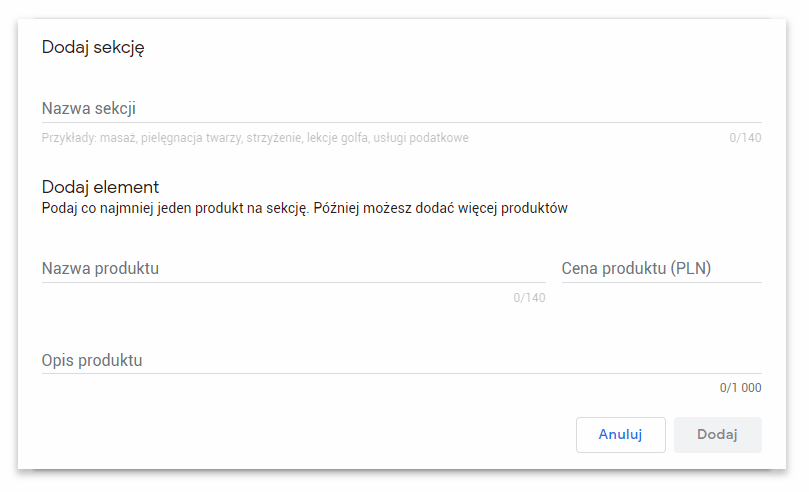Click the 'strzyżenie' example word

tap(274, 138)
